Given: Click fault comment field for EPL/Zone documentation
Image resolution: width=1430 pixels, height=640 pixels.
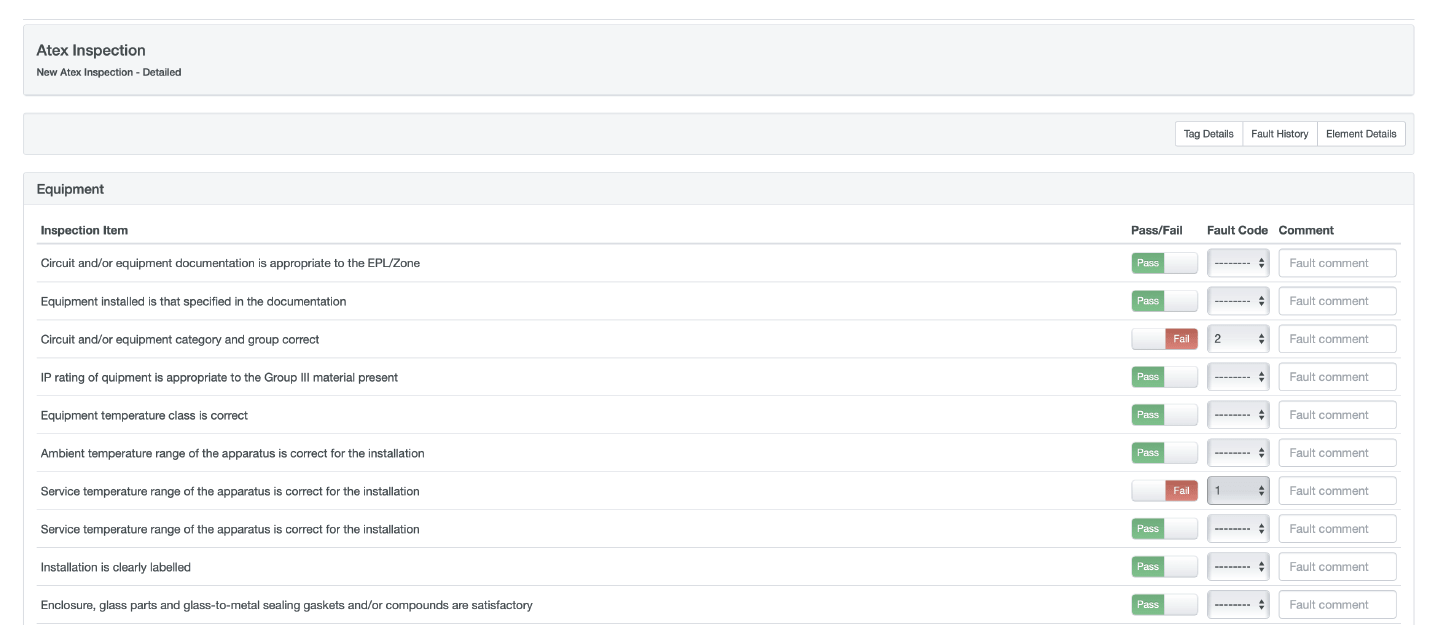Looking at the screenshot, I should click(1337, 263).
